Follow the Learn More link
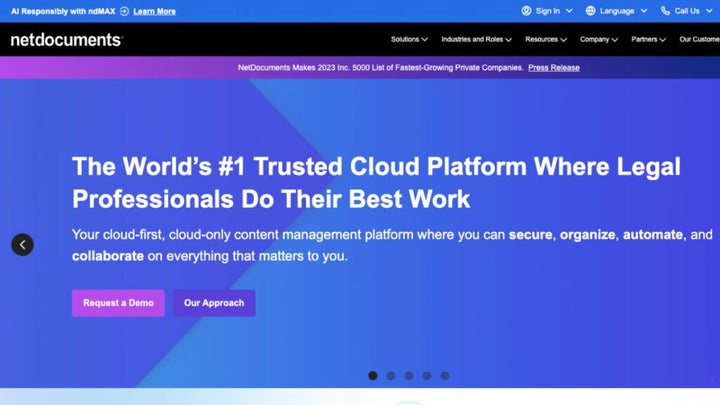The width and height of the screenshot is (720, 405). tap(154, 11)
